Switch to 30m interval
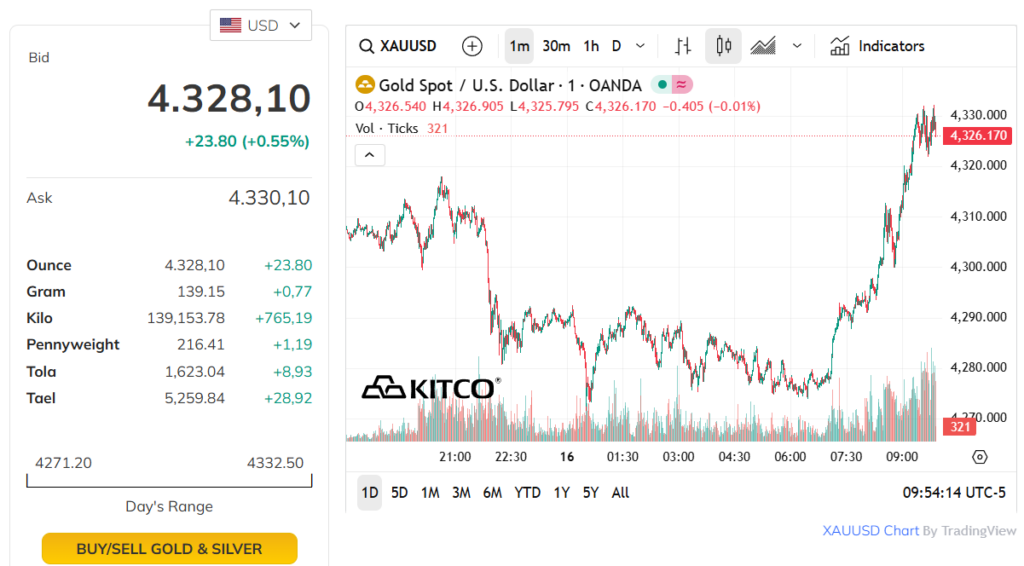Viewport: 1024px width, 566px height. 556,46
